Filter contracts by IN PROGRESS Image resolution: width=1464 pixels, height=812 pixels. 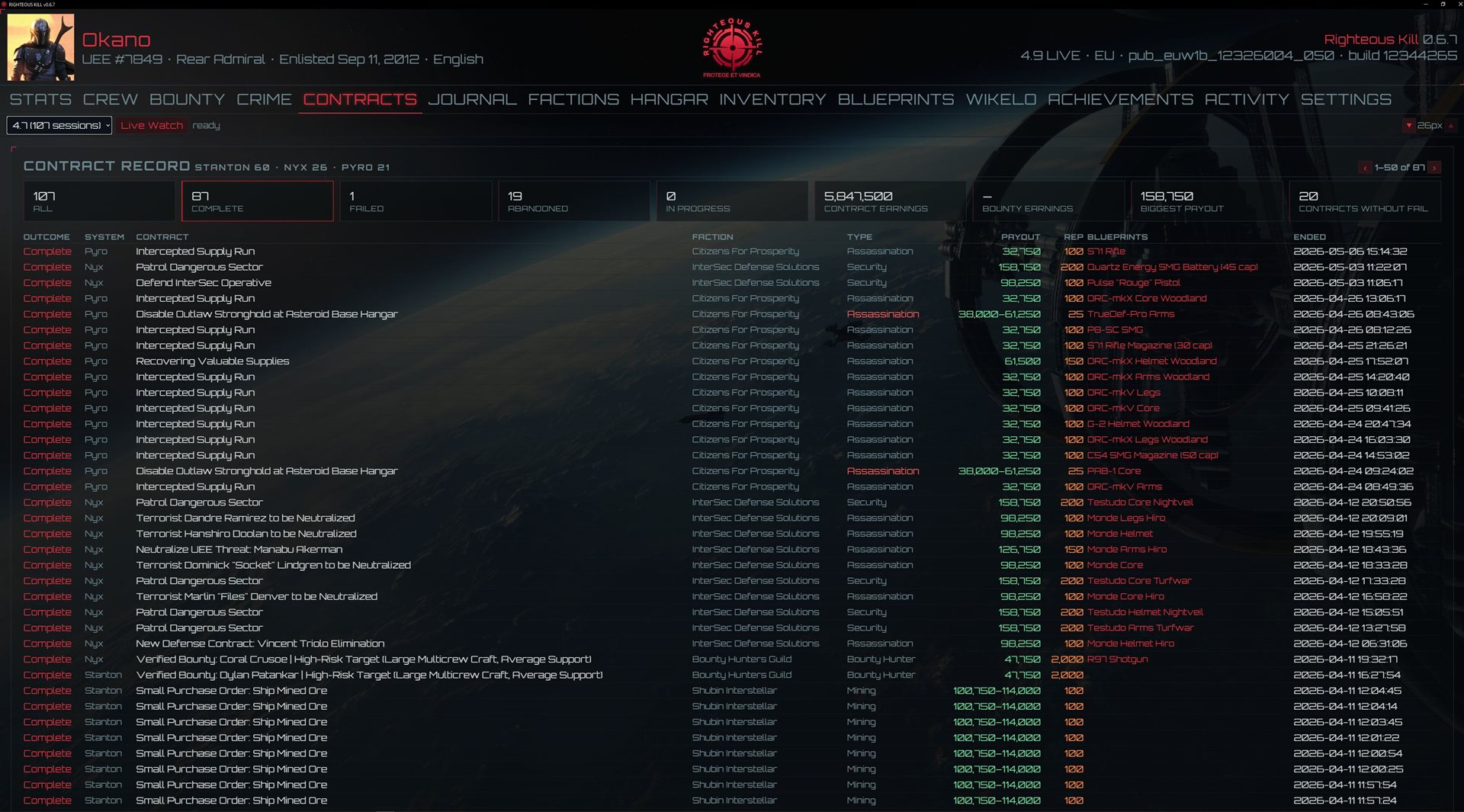[732, 201]
